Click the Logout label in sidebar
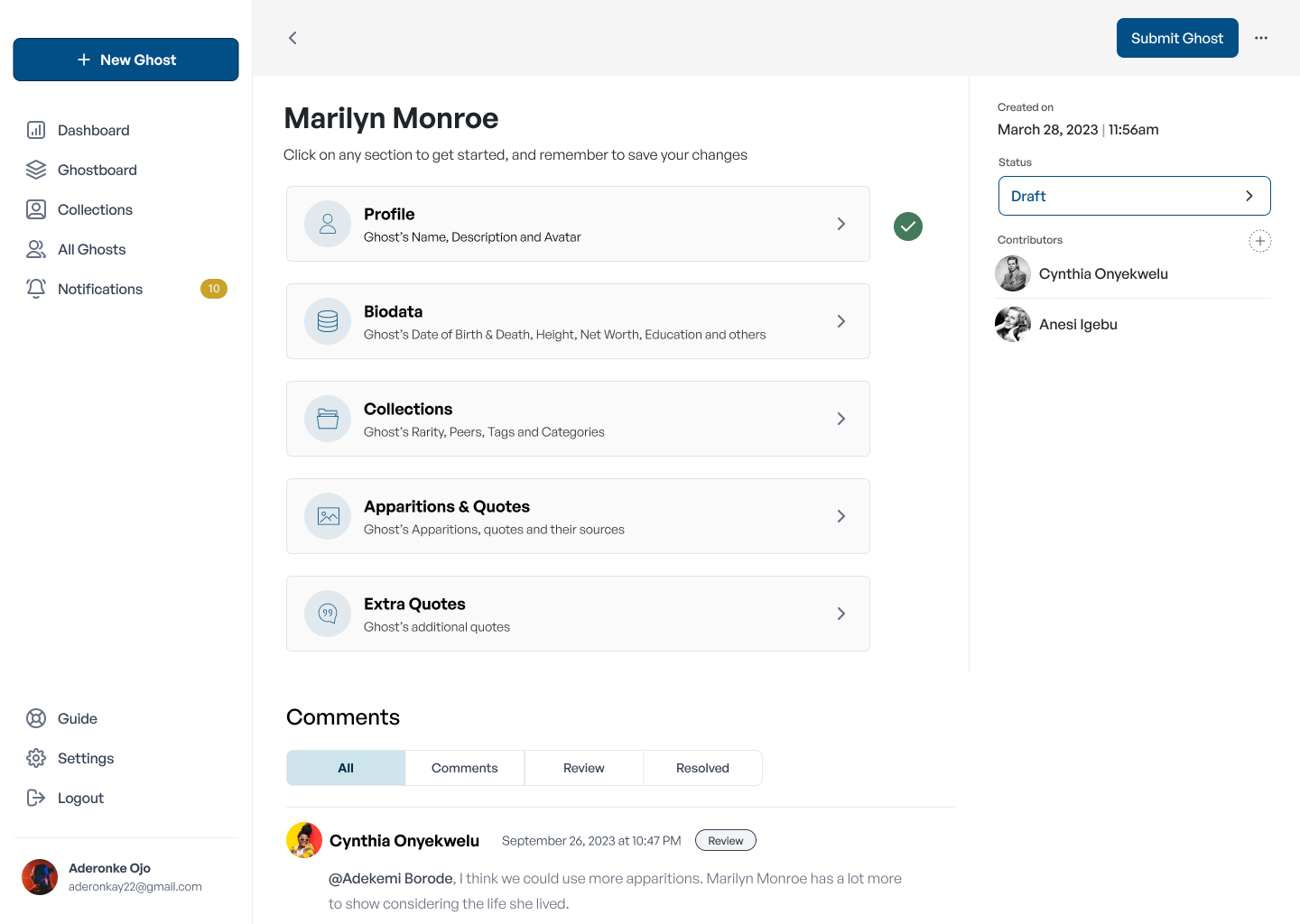This screenshot has width=1300, height=924. (x=80, y=798)
